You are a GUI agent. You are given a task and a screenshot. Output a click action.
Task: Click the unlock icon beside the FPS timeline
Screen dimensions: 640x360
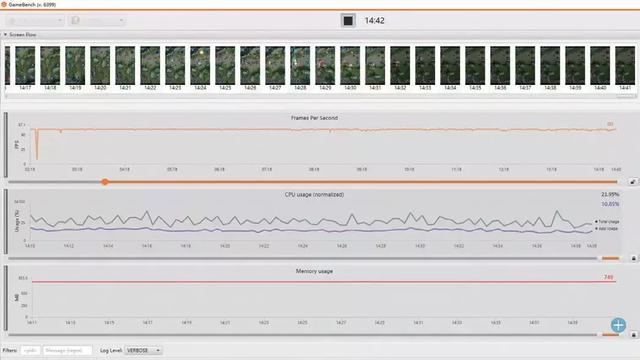(x=633, y=182)
